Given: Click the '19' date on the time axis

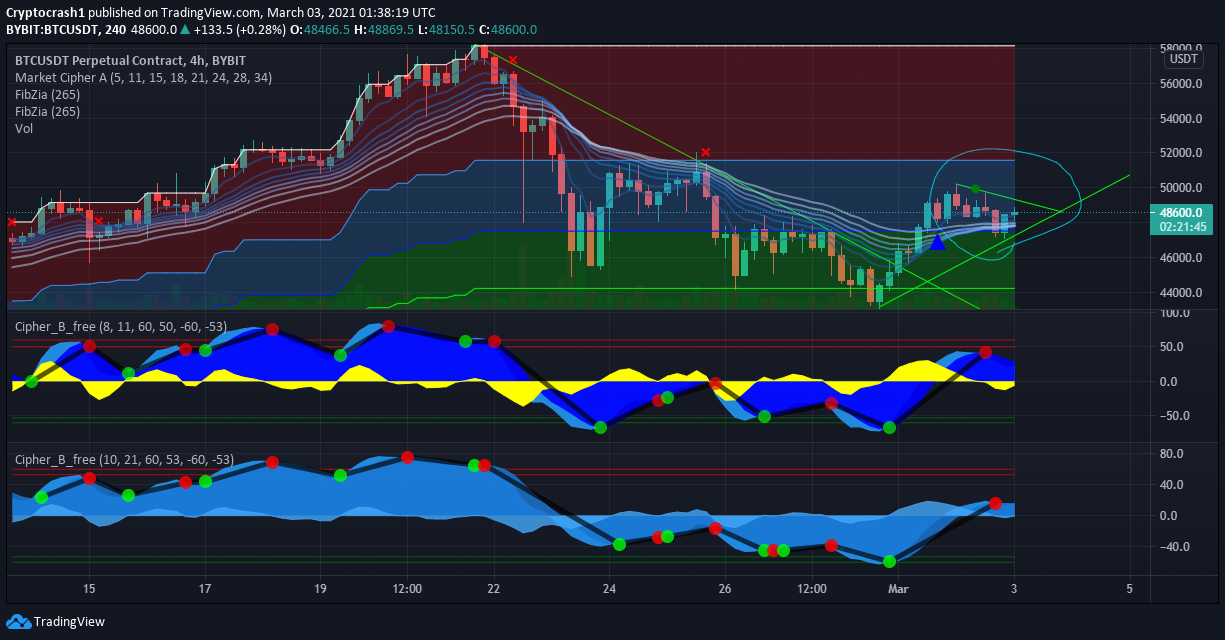Looking at the screenshot, I should 320,588.
